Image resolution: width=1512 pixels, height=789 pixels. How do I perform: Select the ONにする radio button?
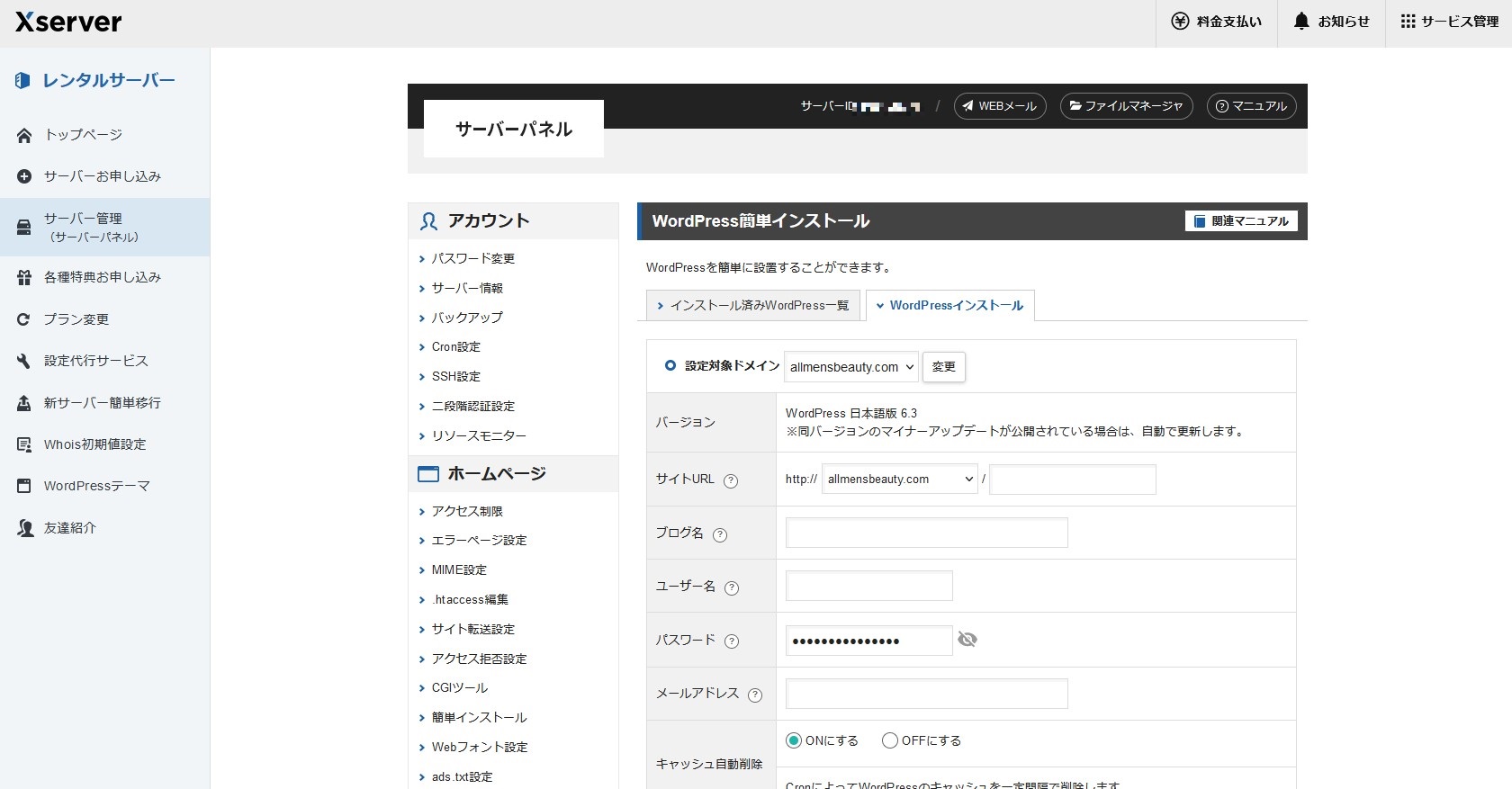(794, 740)
